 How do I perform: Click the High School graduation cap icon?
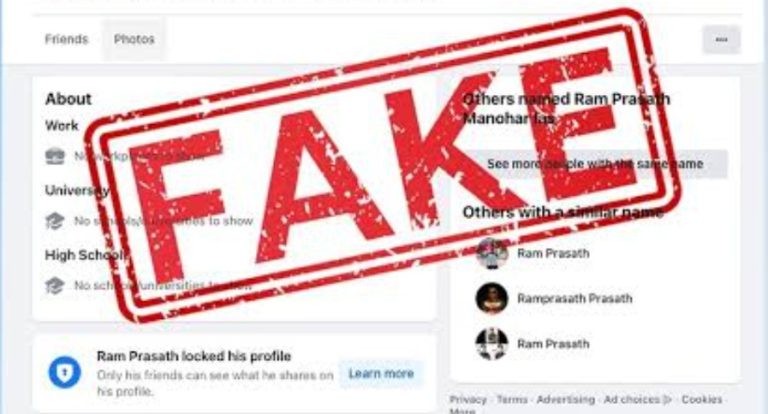coord(55,285)
